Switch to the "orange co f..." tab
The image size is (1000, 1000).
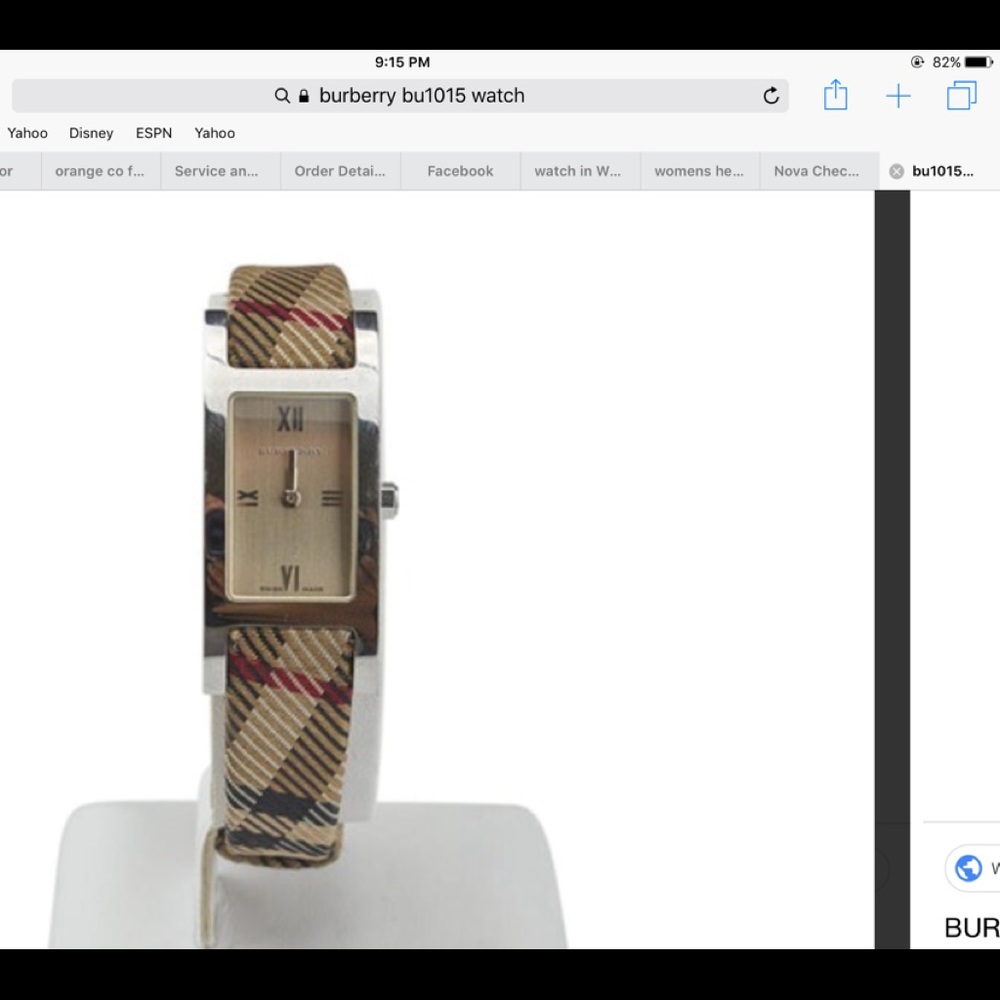(100, 171)
